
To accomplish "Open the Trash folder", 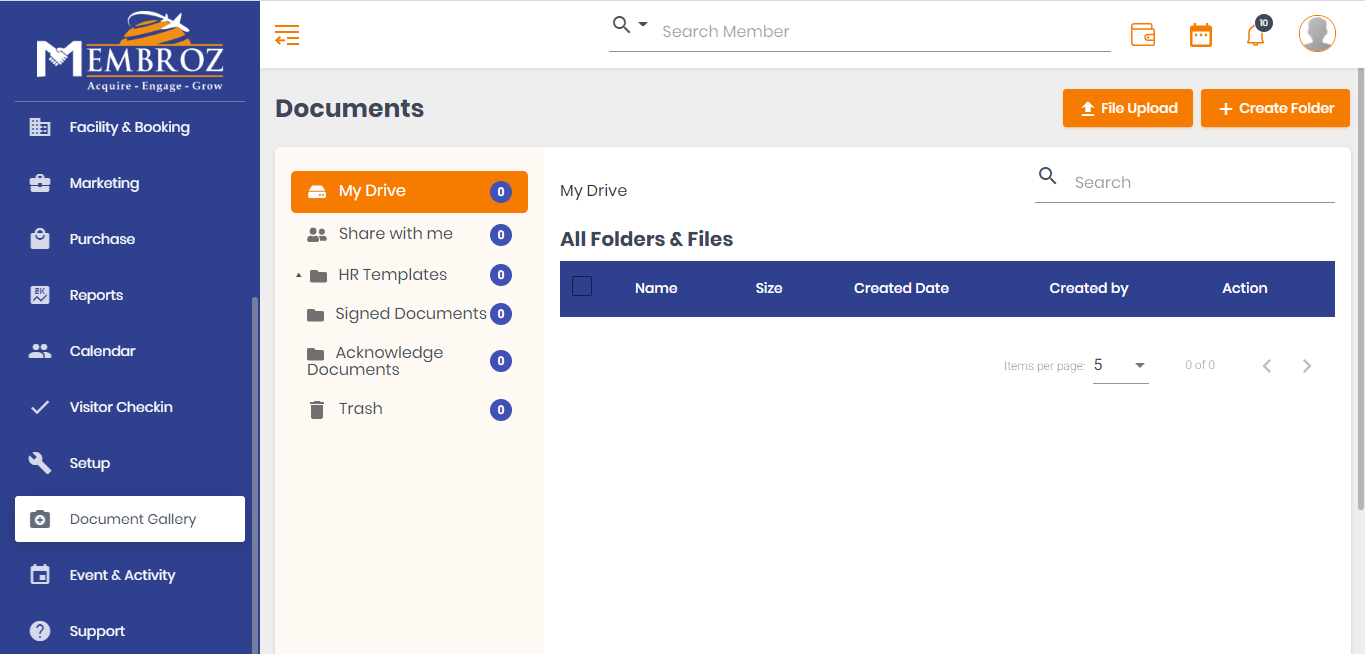I will point(360,409).
